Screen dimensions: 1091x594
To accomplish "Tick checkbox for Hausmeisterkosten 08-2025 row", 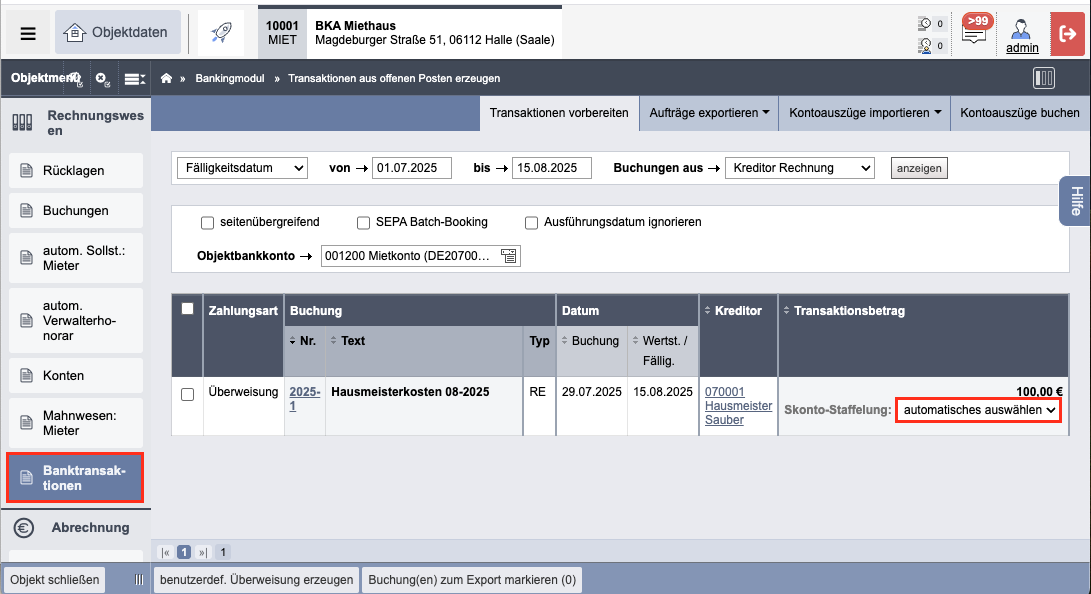I will pyautogui.click(x=187, y=394).
